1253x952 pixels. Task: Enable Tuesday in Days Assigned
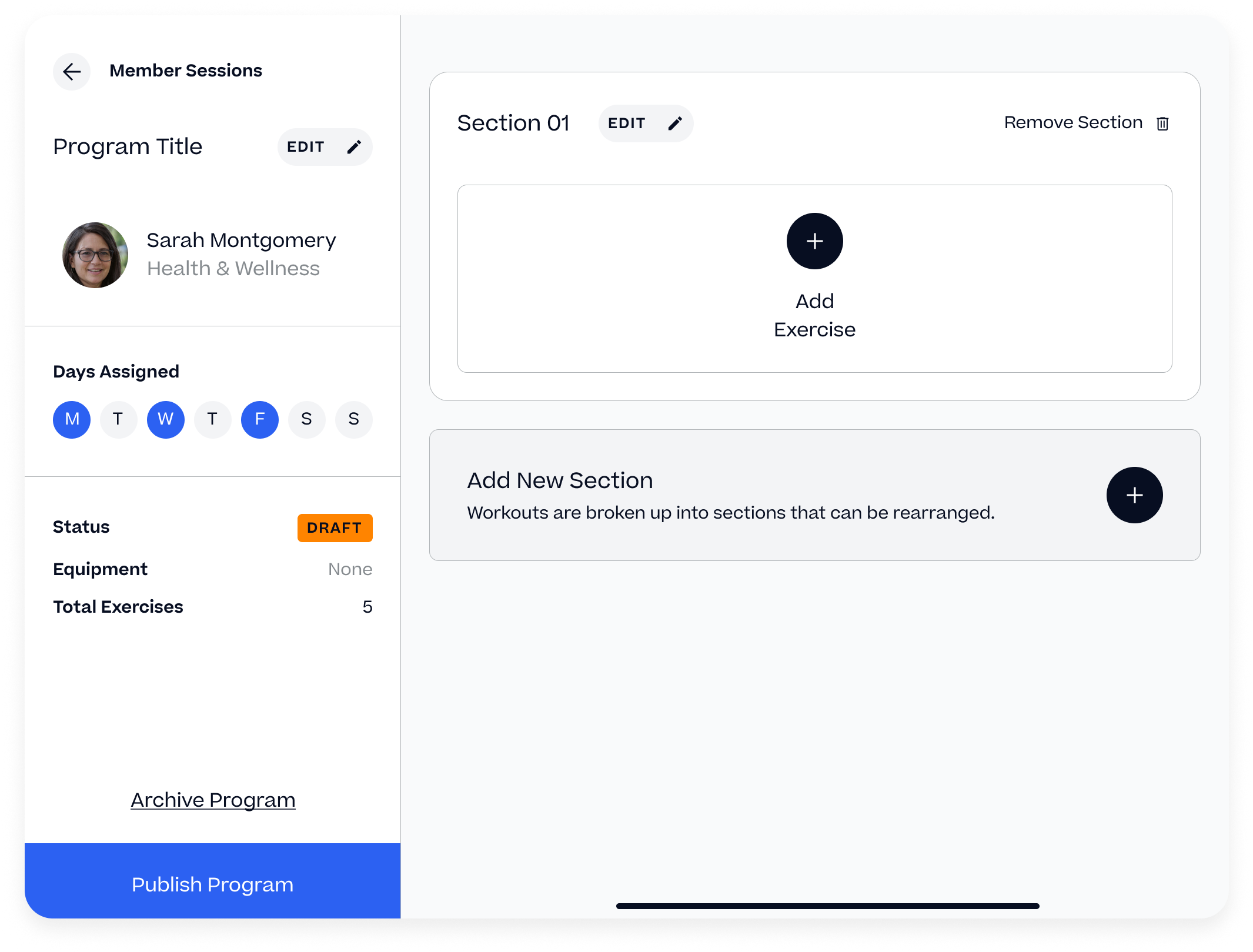pyautogui.click(x=118, y=419)
